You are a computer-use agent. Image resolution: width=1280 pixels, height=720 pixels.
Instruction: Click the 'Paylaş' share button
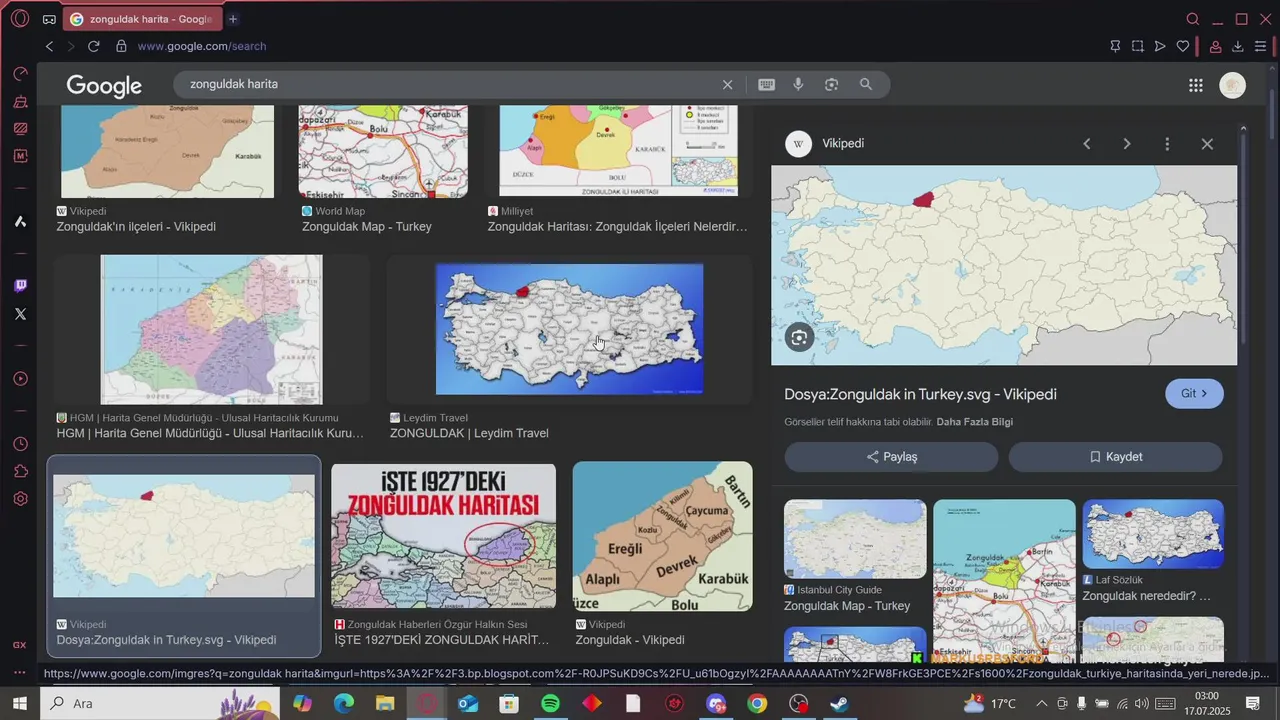891,457
